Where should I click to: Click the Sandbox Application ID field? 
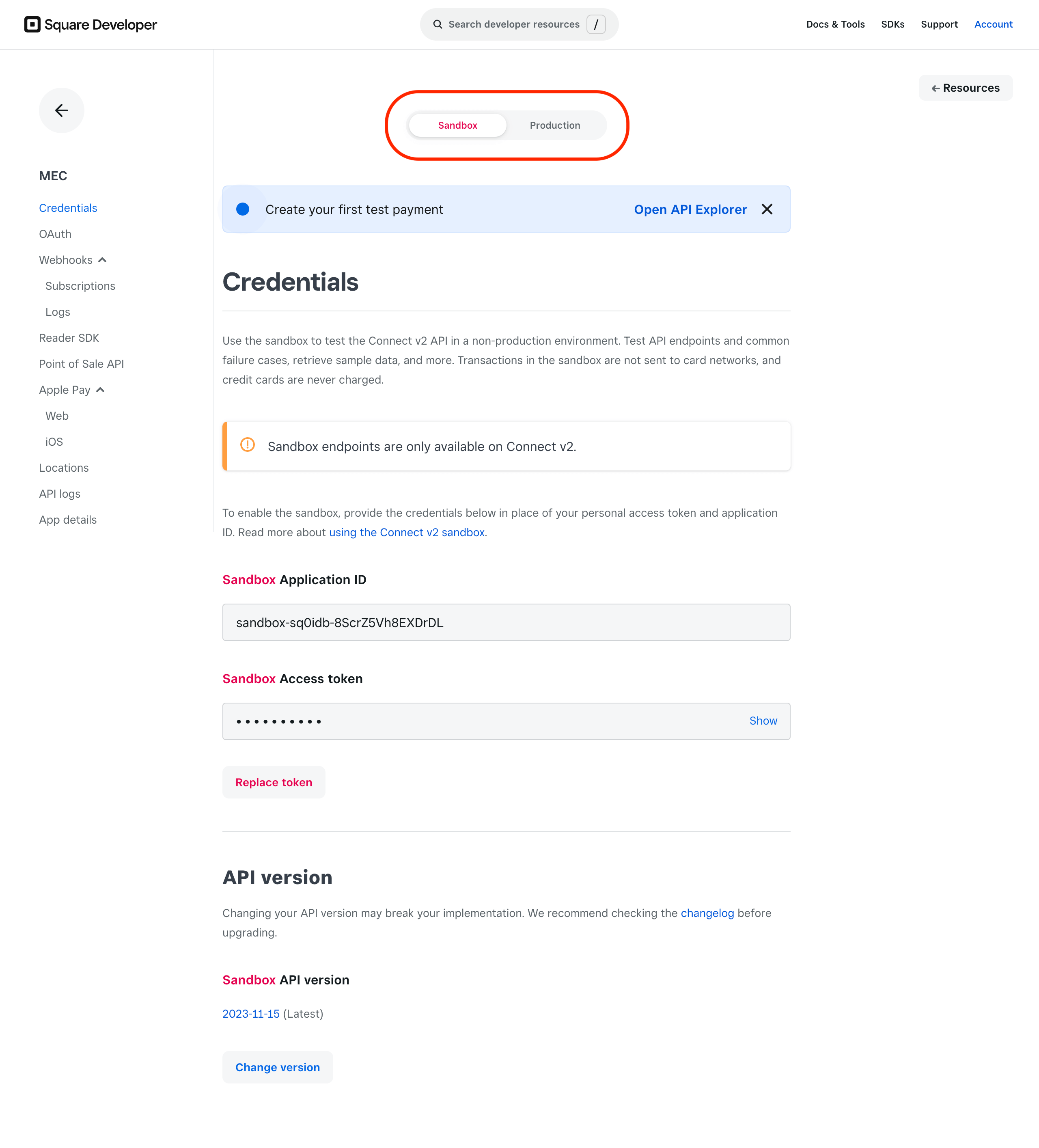[x=506, y=622]
